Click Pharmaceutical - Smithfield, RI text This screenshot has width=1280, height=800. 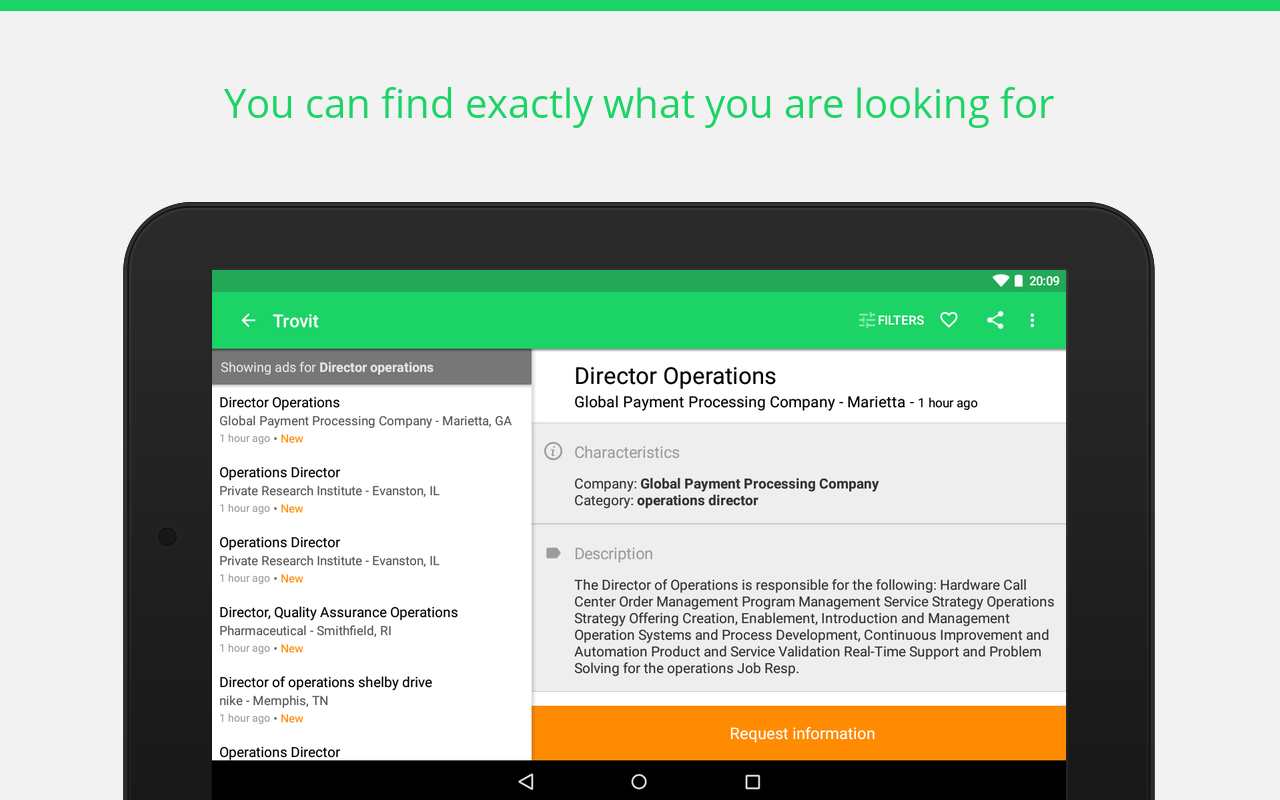(x=305, y=631)
